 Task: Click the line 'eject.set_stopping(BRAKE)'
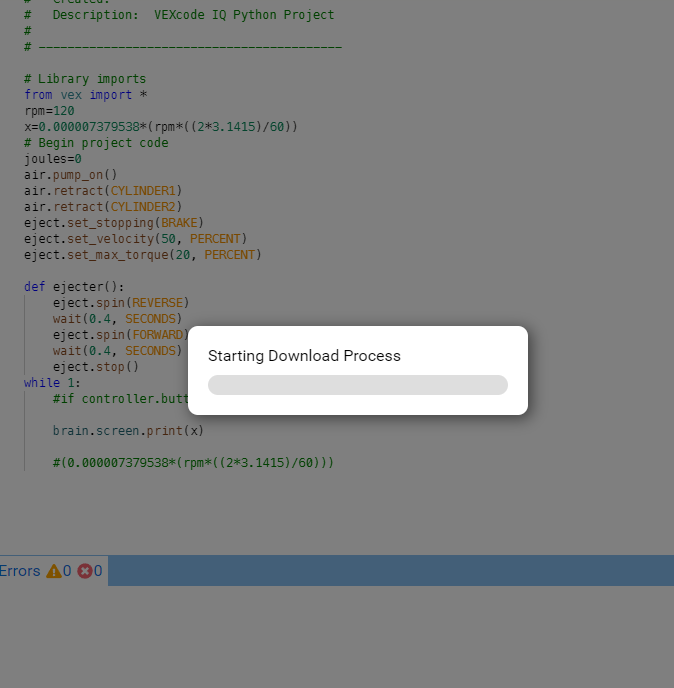[x=114, y=223]
